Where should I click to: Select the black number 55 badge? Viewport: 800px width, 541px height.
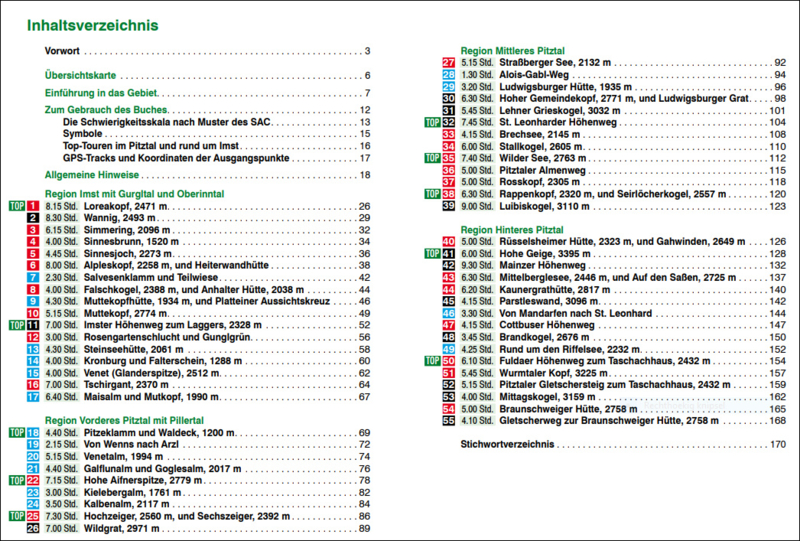[448, 421]
